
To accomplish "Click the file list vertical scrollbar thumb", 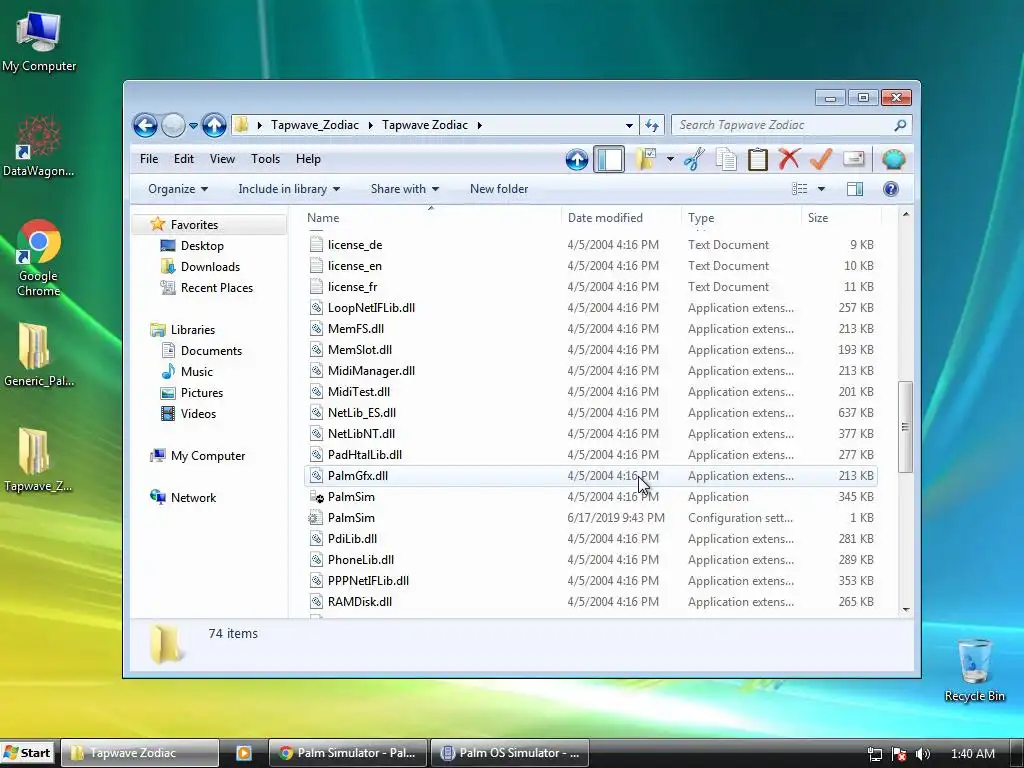I will point(905,426).
